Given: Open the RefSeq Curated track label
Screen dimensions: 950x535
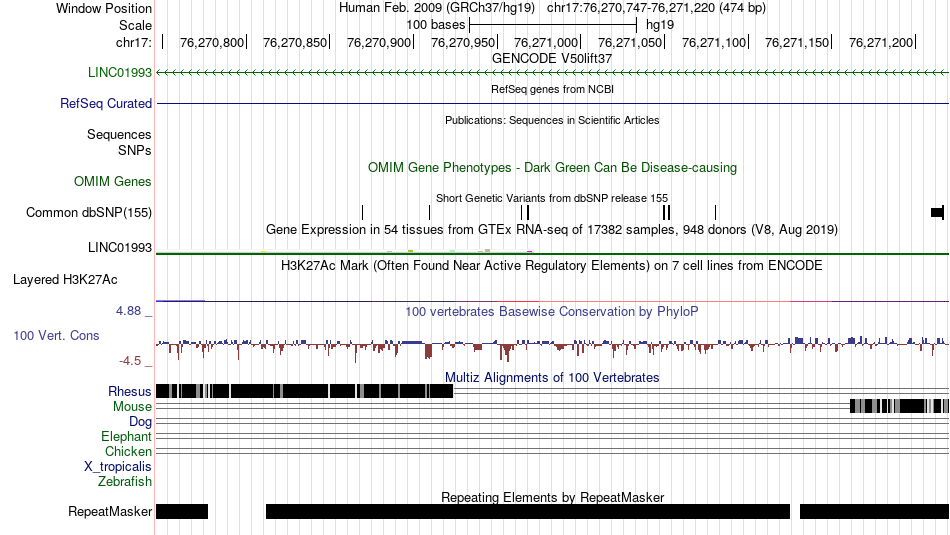Looking at the screenshot, I should pyautogui.click(x=105, y=104).
